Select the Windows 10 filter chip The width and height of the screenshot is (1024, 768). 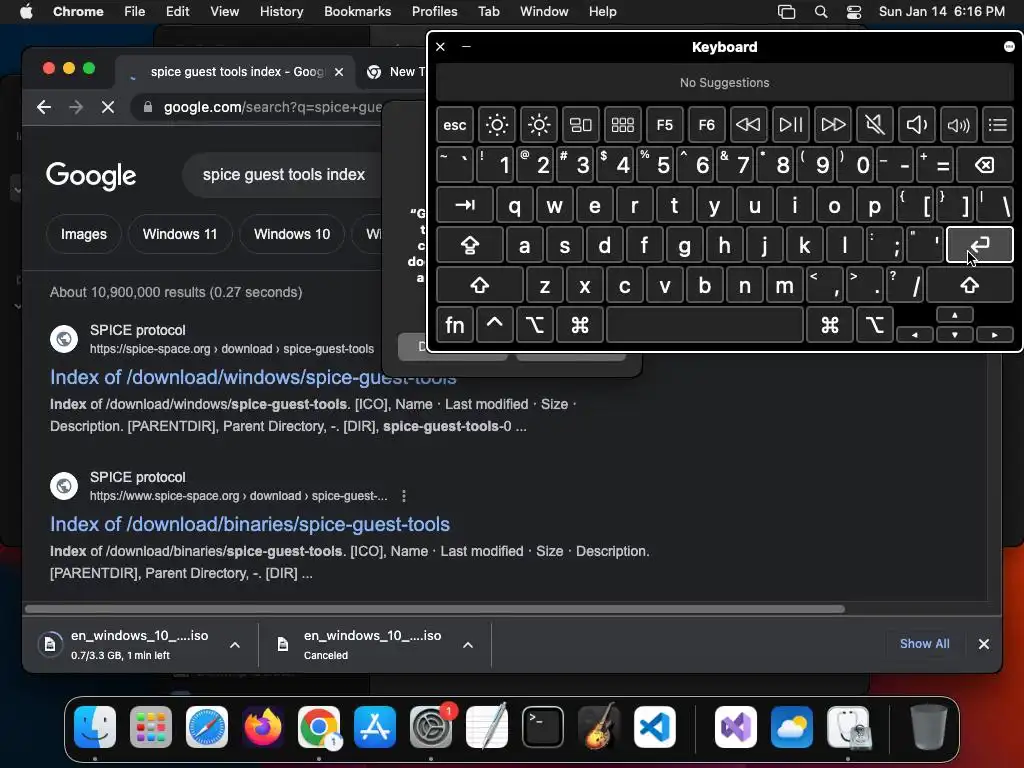pyautogui.click(x=292, y=234)
